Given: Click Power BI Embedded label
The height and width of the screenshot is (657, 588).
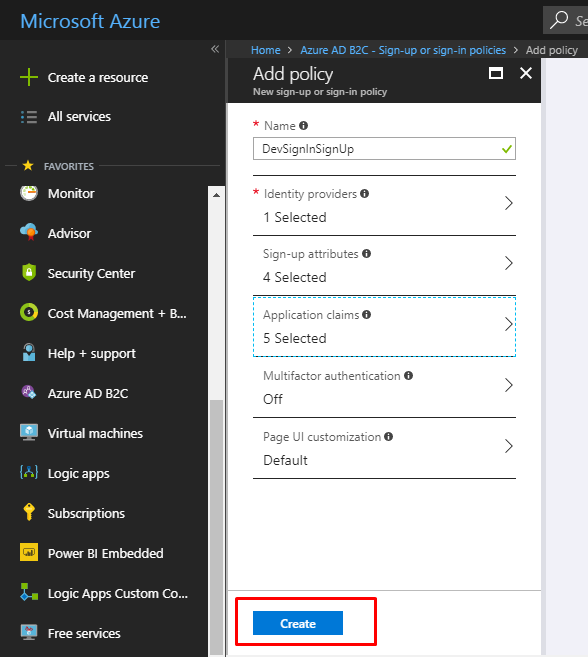Looking at the screenshot, I should (106, 554).
